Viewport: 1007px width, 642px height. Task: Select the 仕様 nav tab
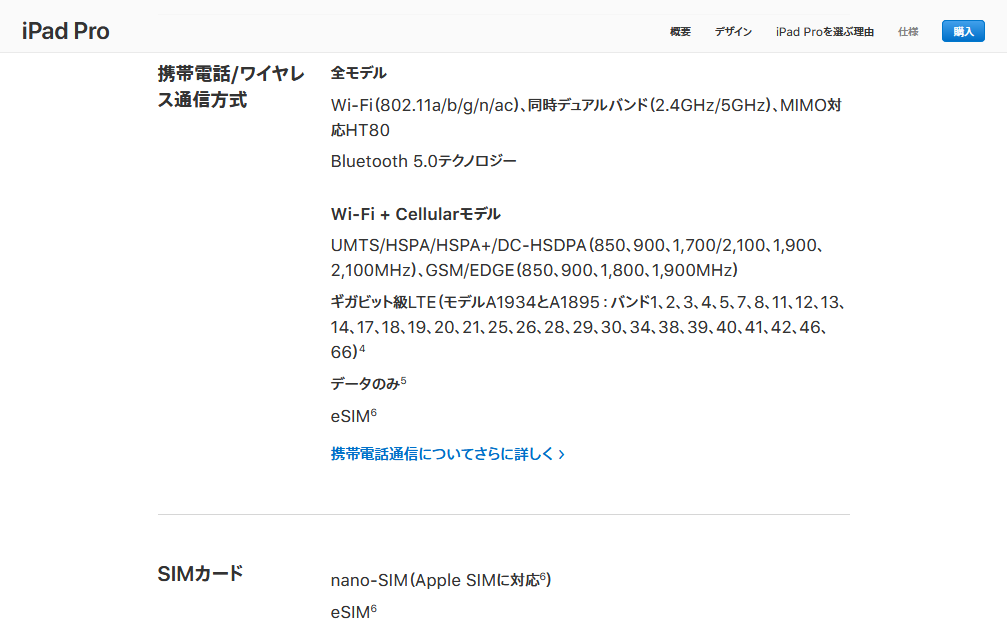pyautogui.click(x=908, y=31)
